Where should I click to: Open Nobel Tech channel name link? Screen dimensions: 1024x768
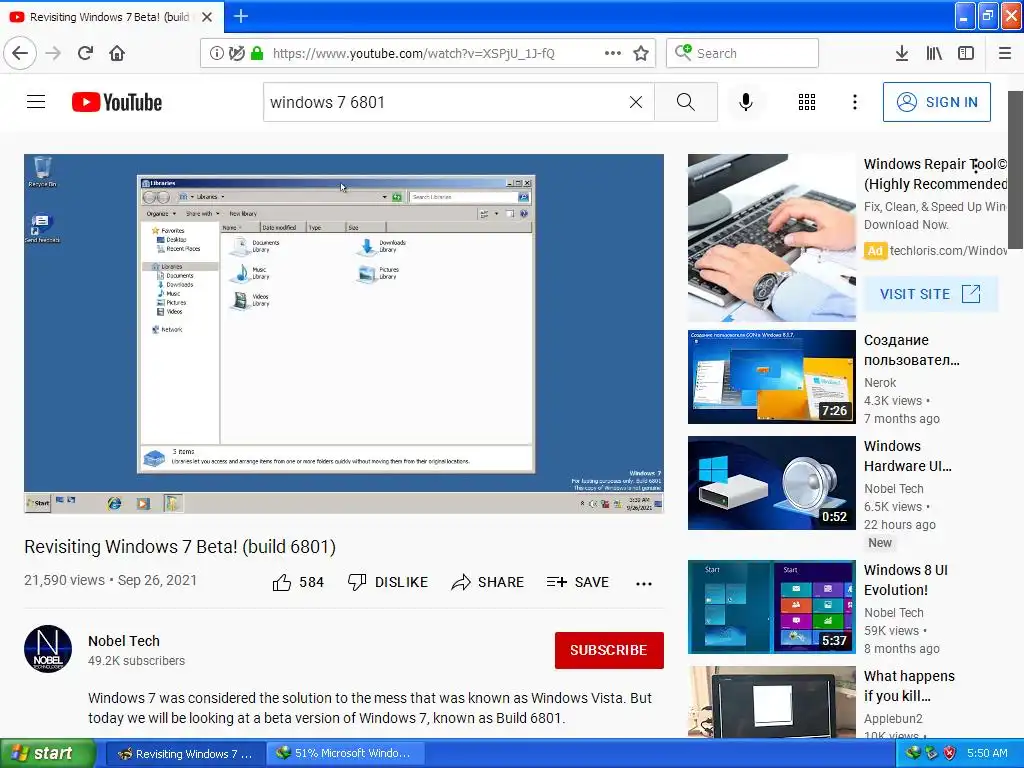124,641
